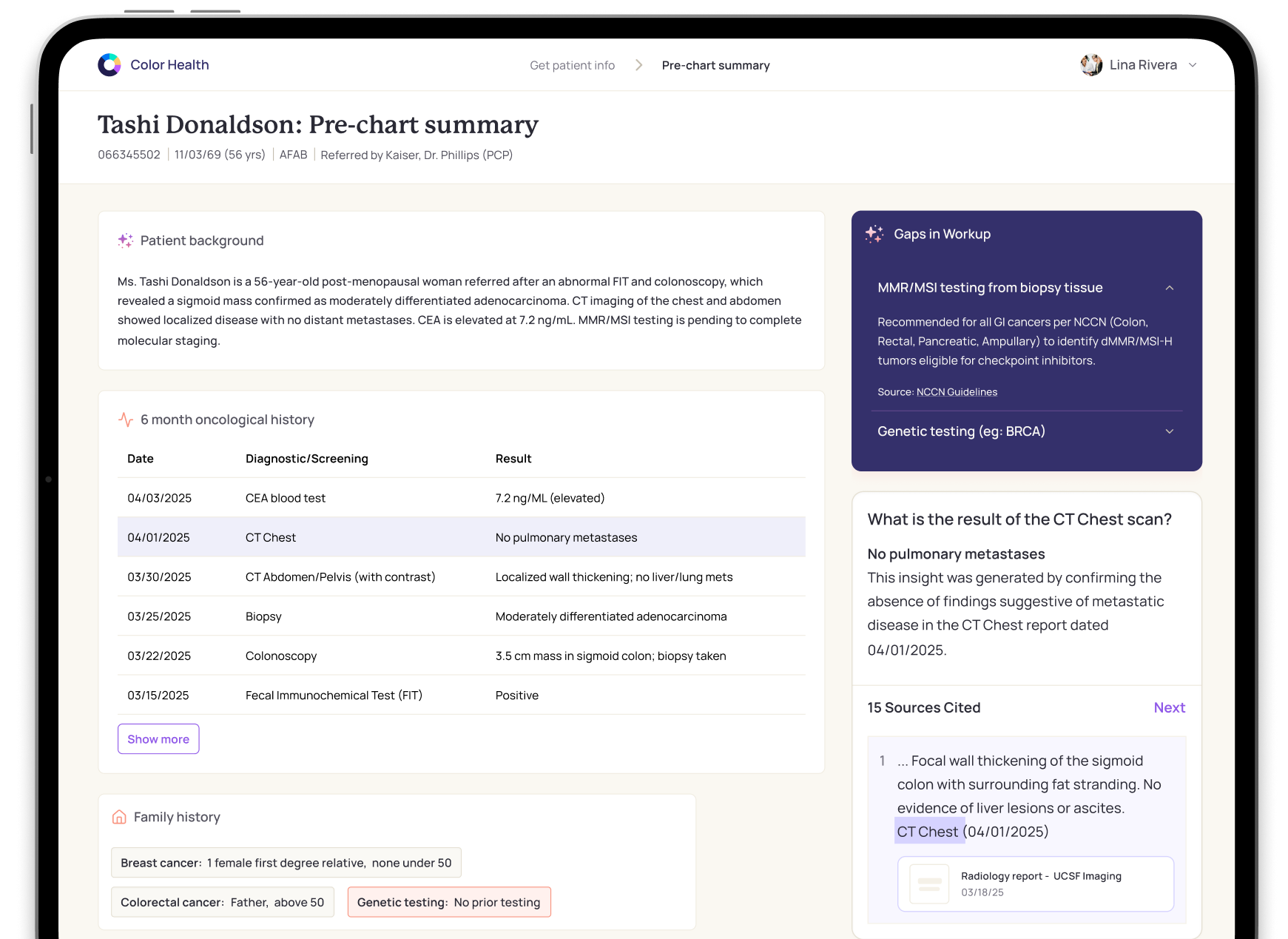Select the Biopsy row dated 03/25/2025
Screen dimensions: 1288x939
point(461,616)
